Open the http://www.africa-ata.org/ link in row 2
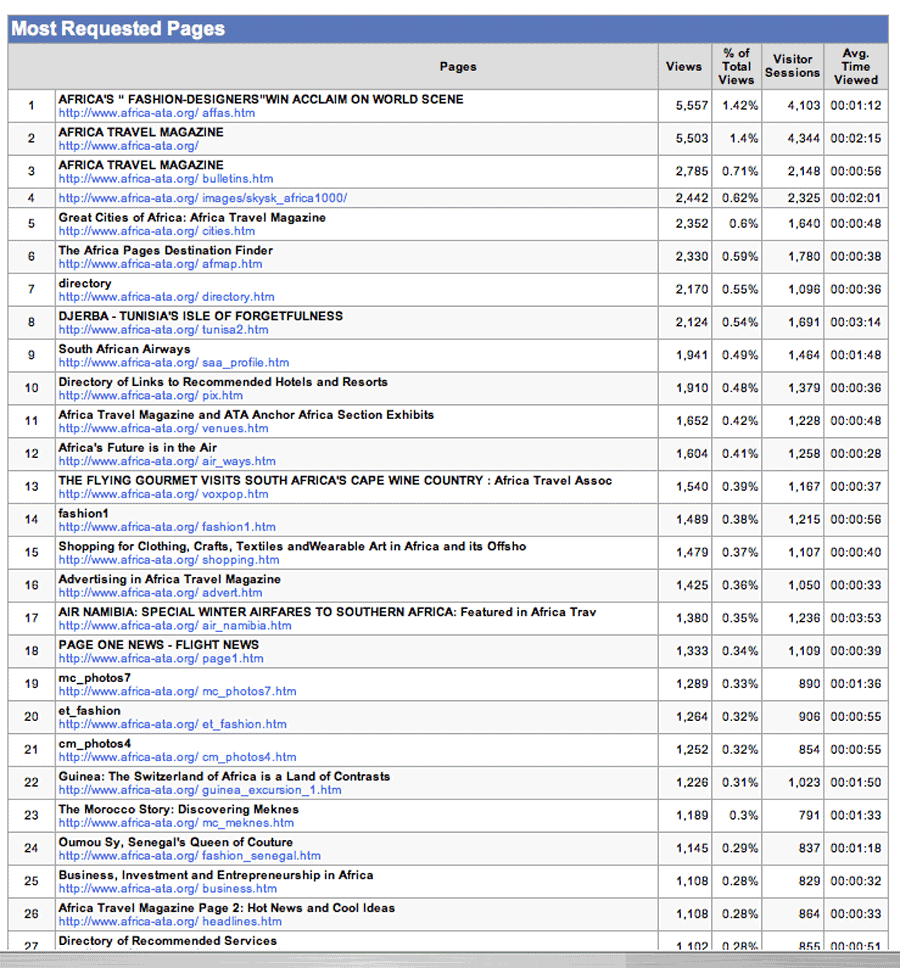 point(128,146)
